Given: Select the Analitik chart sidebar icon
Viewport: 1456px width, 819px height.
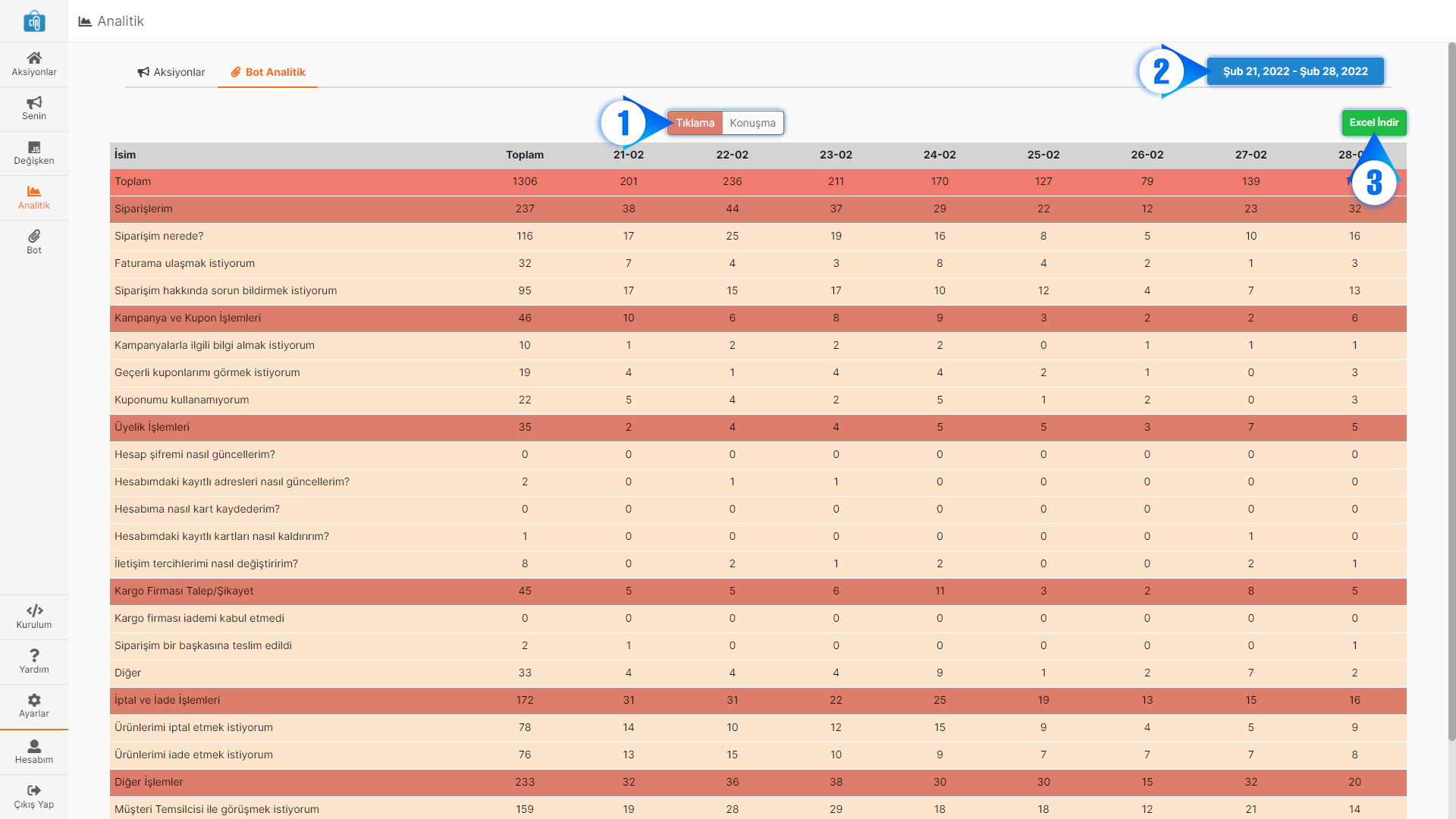Looking at the screenshot, I should click(x=34, y=192).
